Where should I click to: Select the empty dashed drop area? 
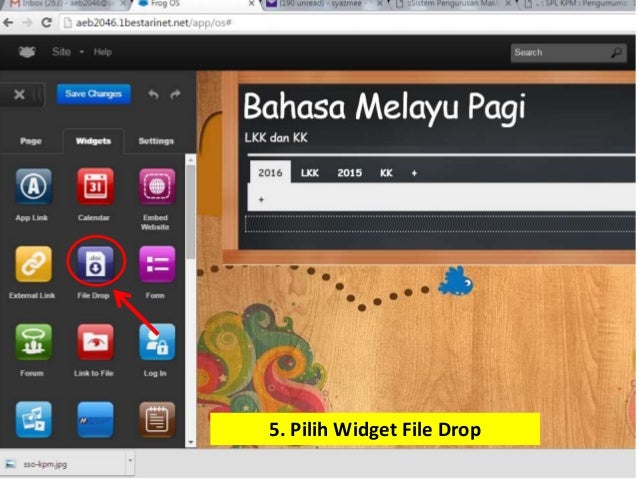tap(439, 224)
